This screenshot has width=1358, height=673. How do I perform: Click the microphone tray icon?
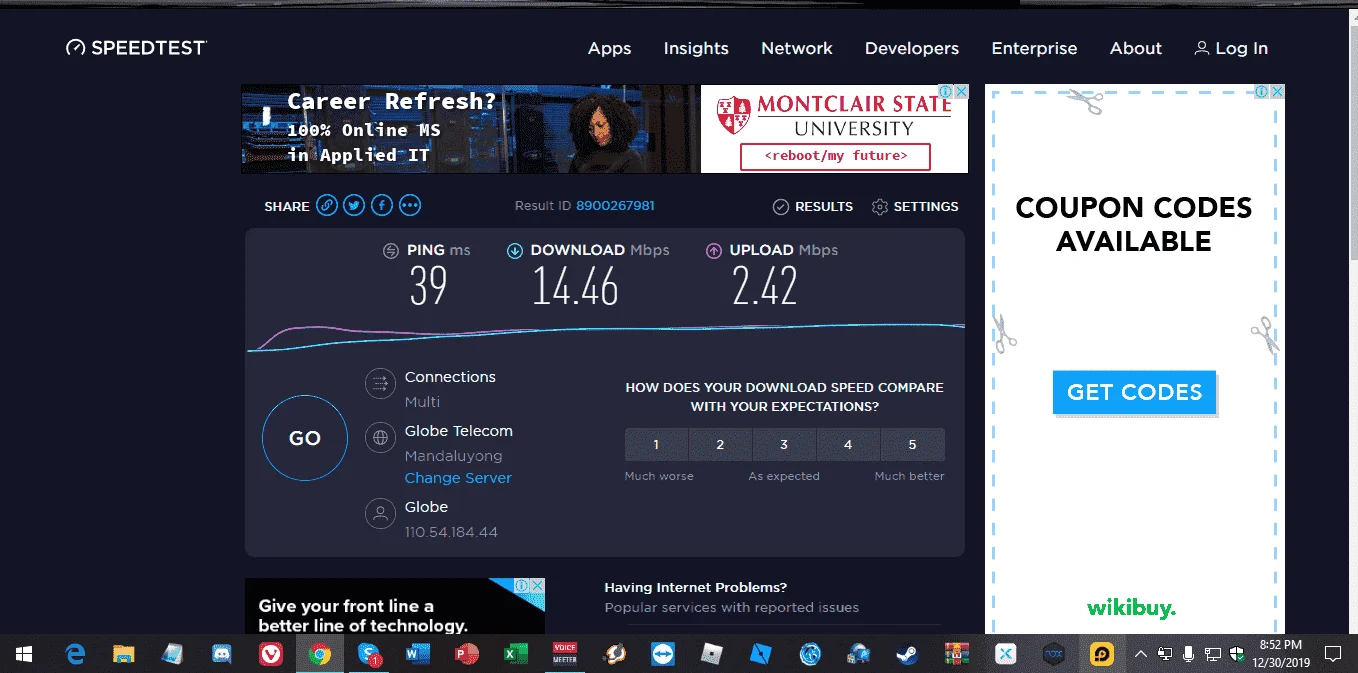click(x=1188, y=654)
